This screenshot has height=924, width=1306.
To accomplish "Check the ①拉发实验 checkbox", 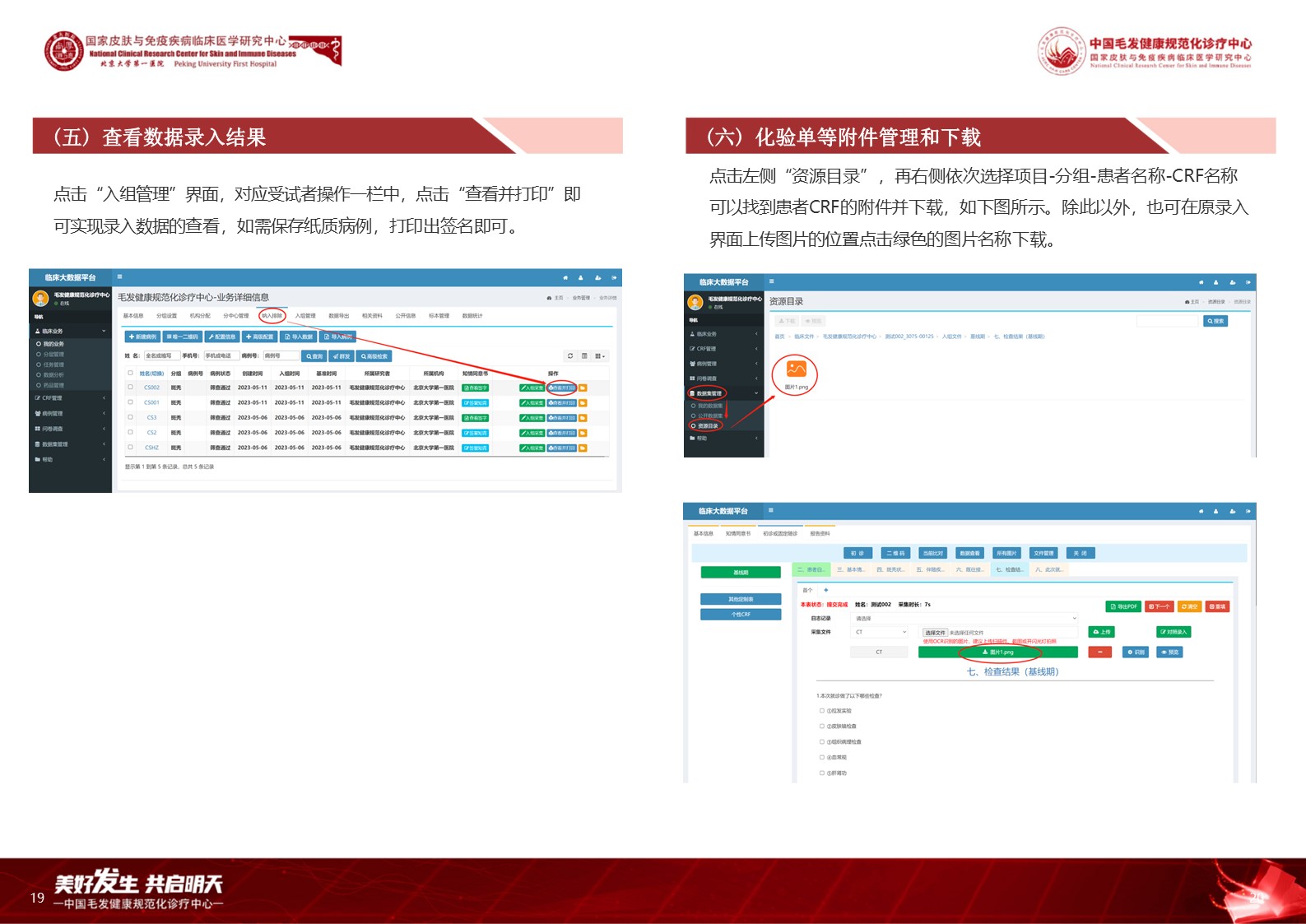I will tap(821, 711).
